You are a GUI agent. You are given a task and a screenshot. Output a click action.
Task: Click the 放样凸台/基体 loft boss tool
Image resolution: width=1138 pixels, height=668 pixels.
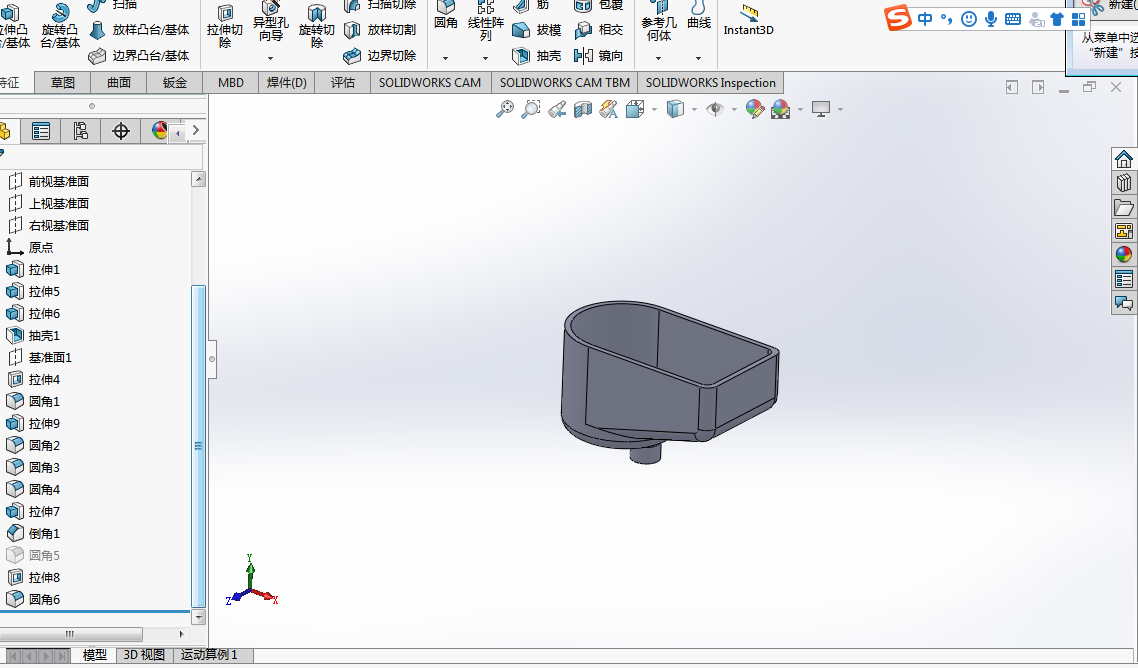pos(139,30)
